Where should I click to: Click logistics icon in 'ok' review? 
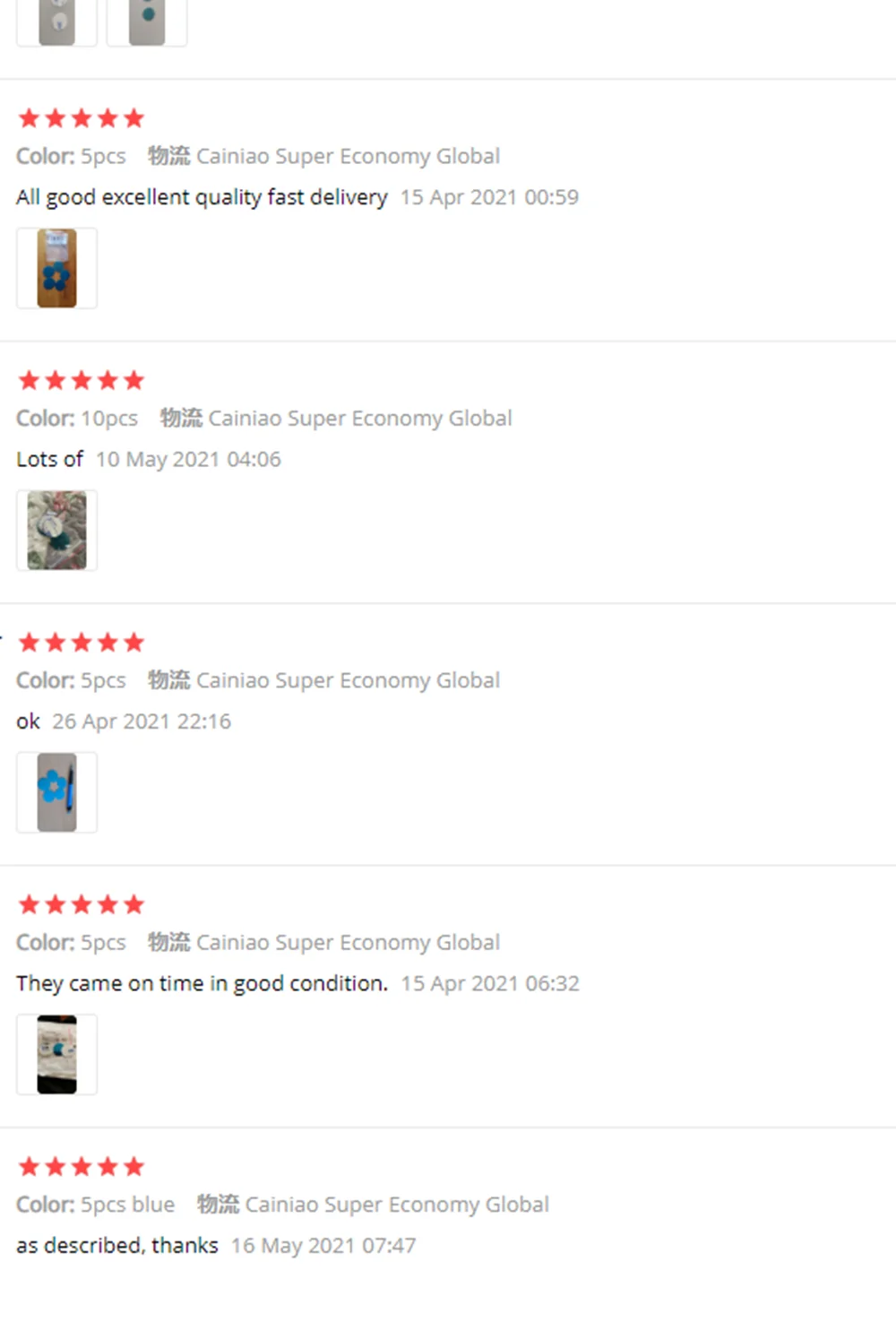click(168, 680)
